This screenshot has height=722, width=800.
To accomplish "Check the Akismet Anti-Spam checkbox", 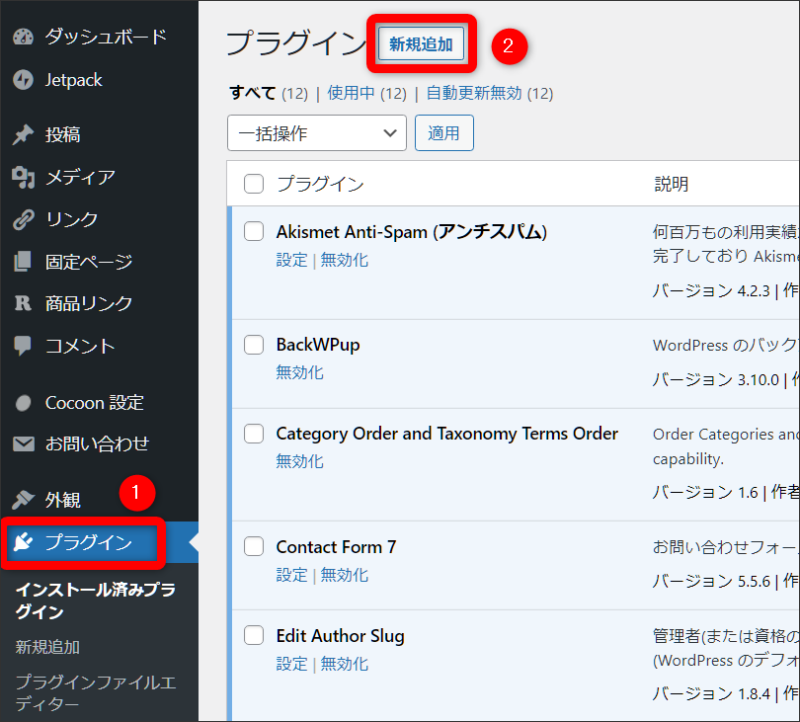I will 254,231.
